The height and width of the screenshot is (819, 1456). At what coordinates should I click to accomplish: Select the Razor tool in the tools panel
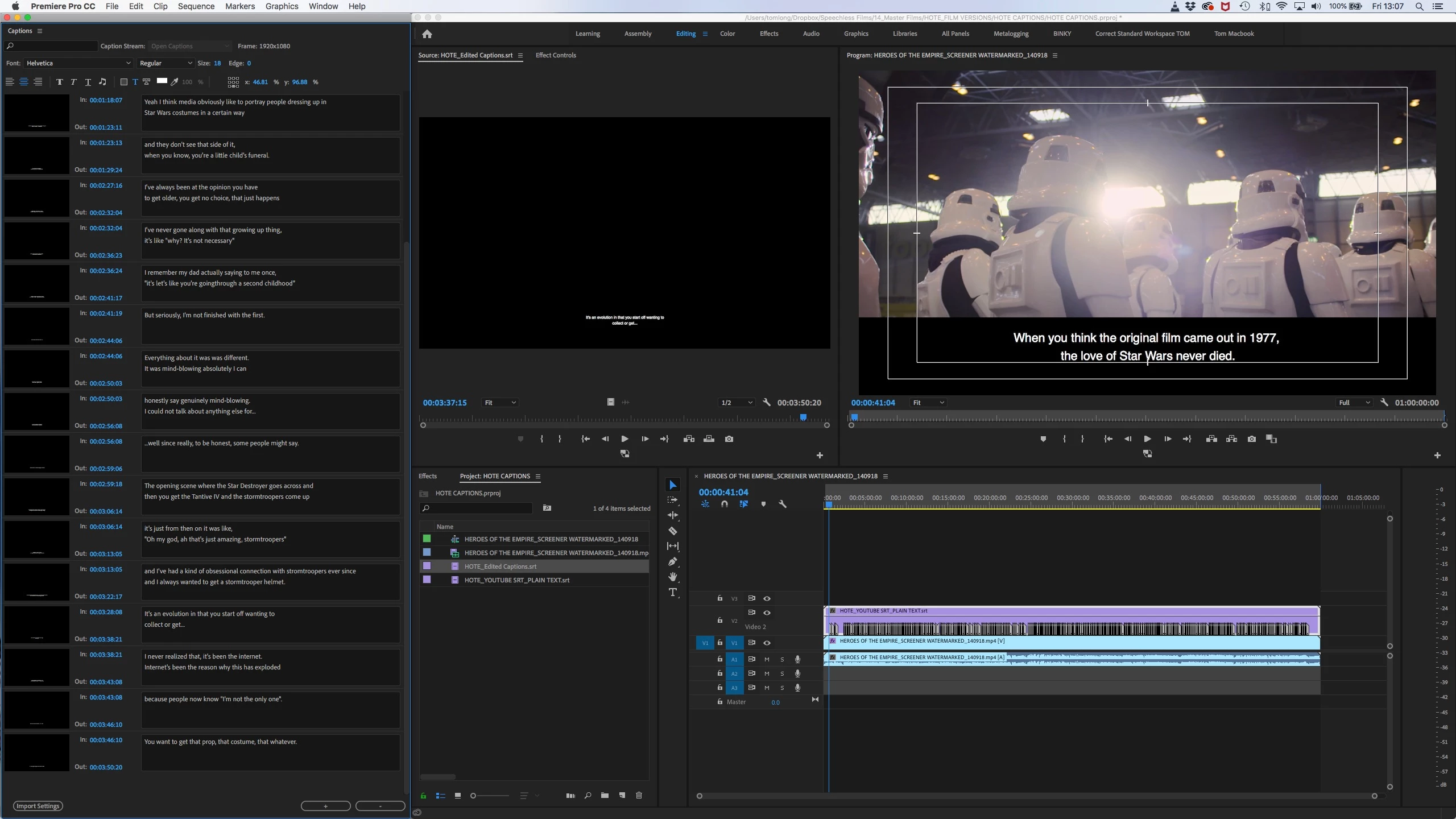point(672,531)
